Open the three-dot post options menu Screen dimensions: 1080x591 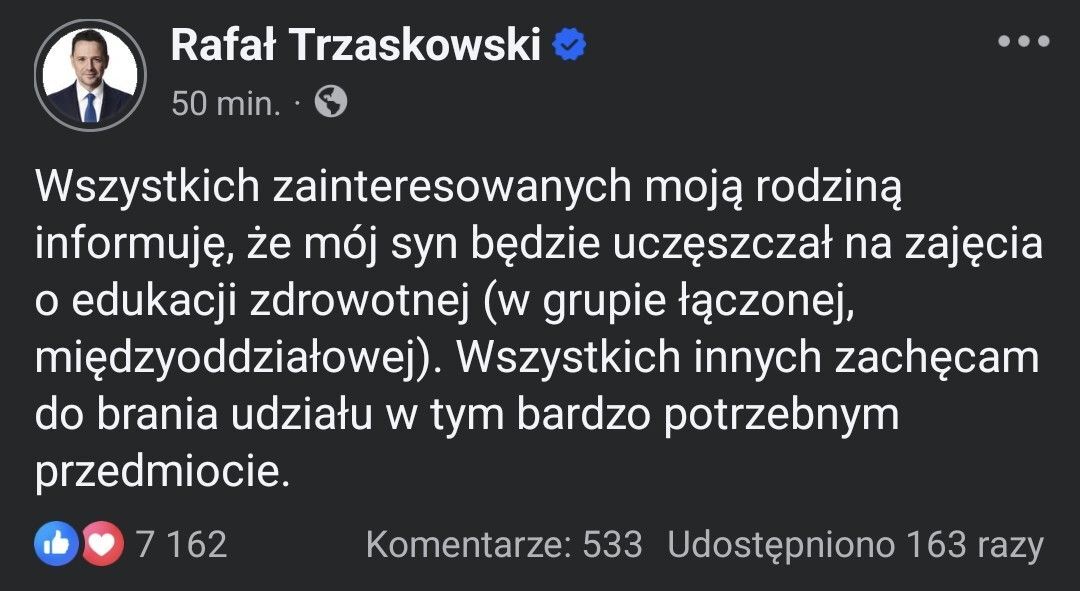click(1023, 42)
